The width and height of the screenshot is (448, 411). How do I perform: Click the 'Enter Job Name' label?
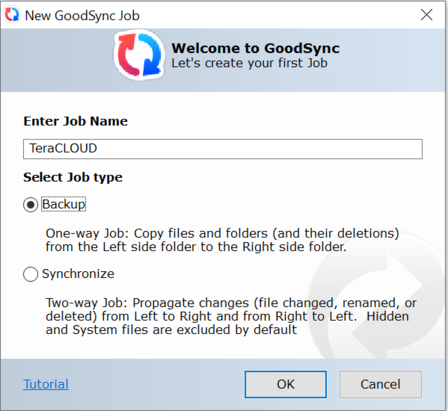pos(75,121)
